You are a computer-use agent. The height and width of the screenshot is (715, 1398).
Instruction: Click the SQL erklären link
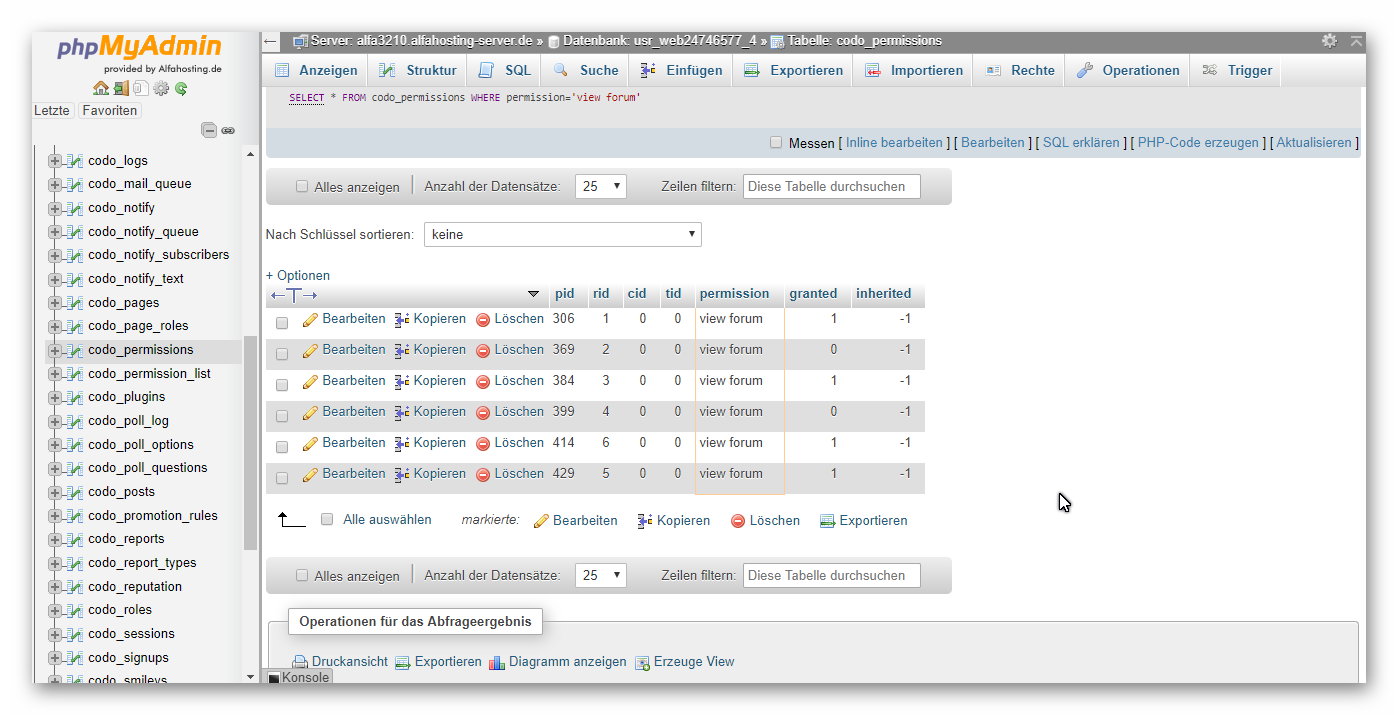[1081, 143]
